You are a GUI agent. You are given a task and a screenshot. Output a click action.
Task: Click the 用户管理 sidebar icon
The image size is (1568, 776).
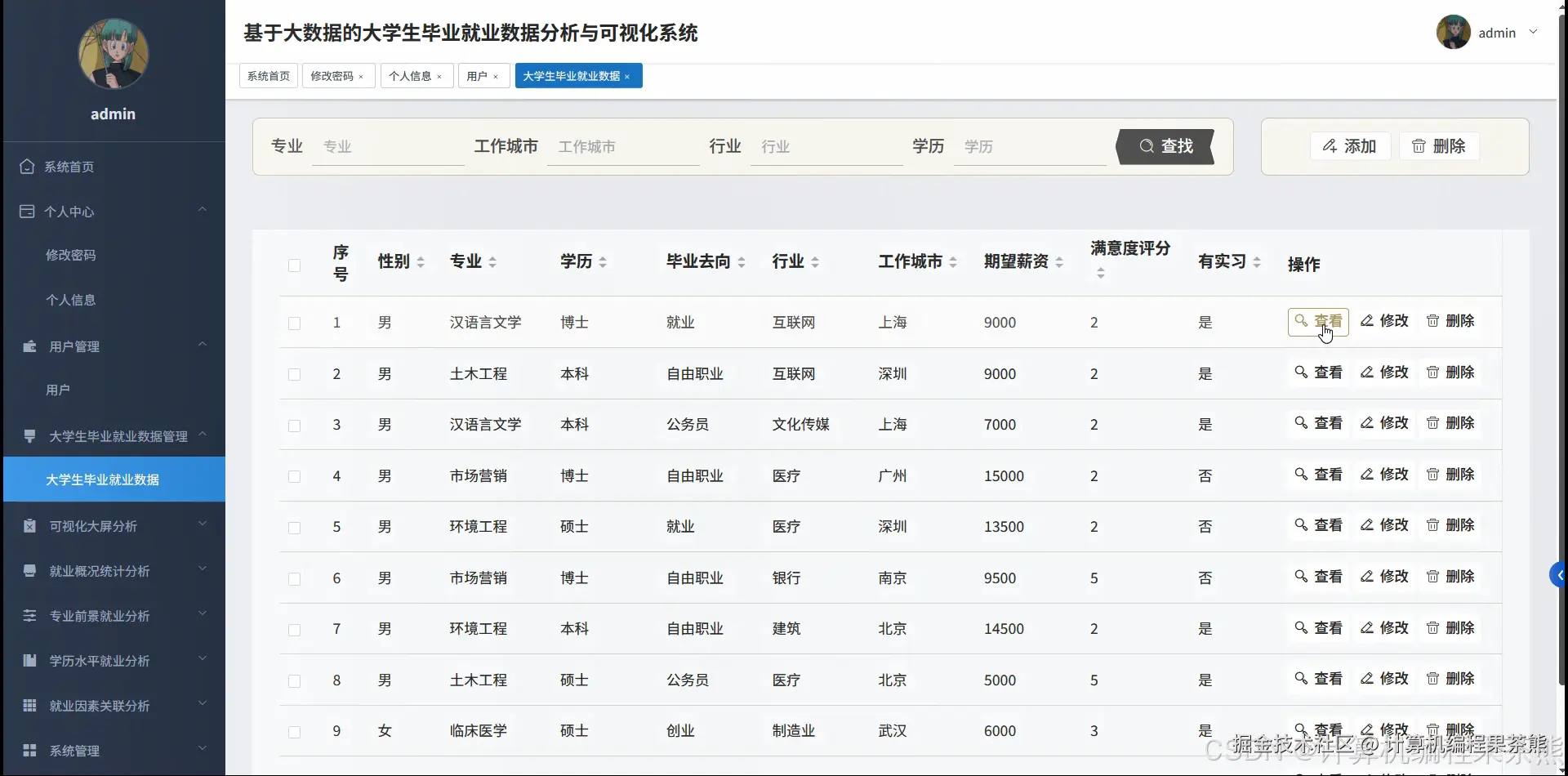(x=29, y=346)
